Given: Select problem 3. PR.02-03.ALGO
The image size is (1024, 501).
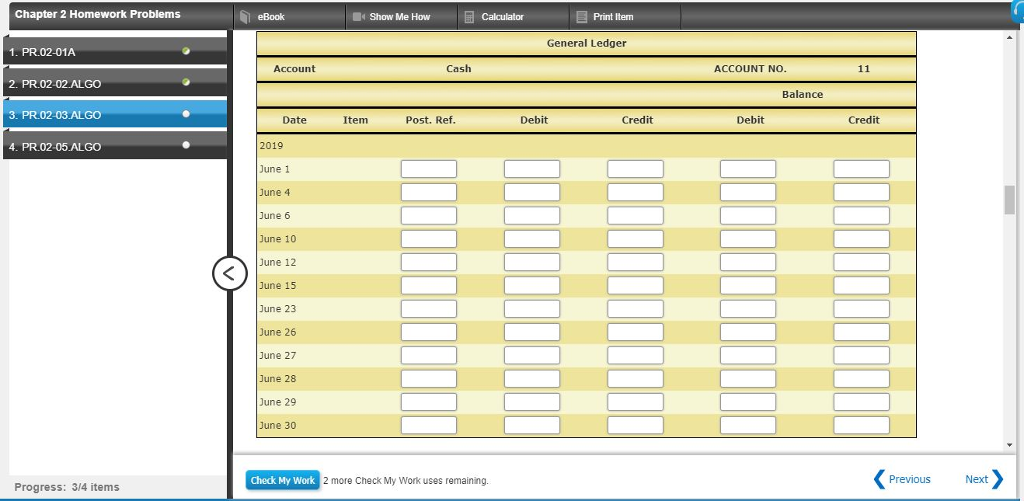Looking at the screenshot, I should (115, 114).
